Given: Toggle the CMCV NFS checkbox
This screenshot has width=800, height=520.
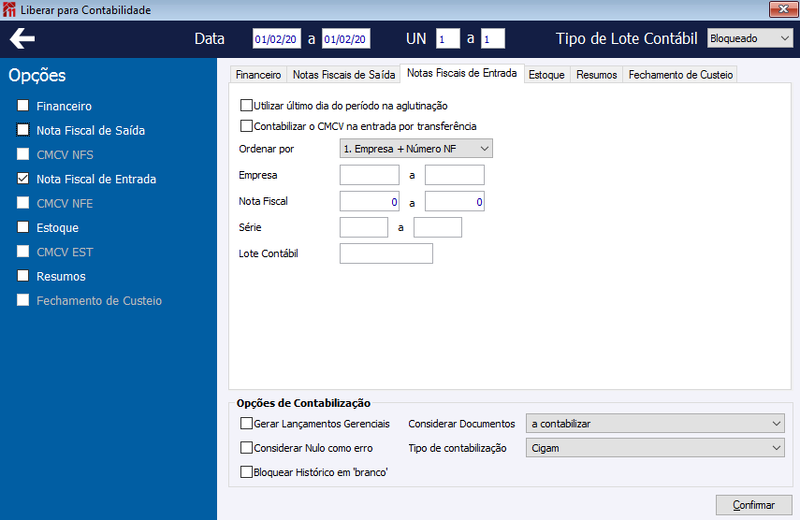Looking at the screenshot, I should 23,154.
